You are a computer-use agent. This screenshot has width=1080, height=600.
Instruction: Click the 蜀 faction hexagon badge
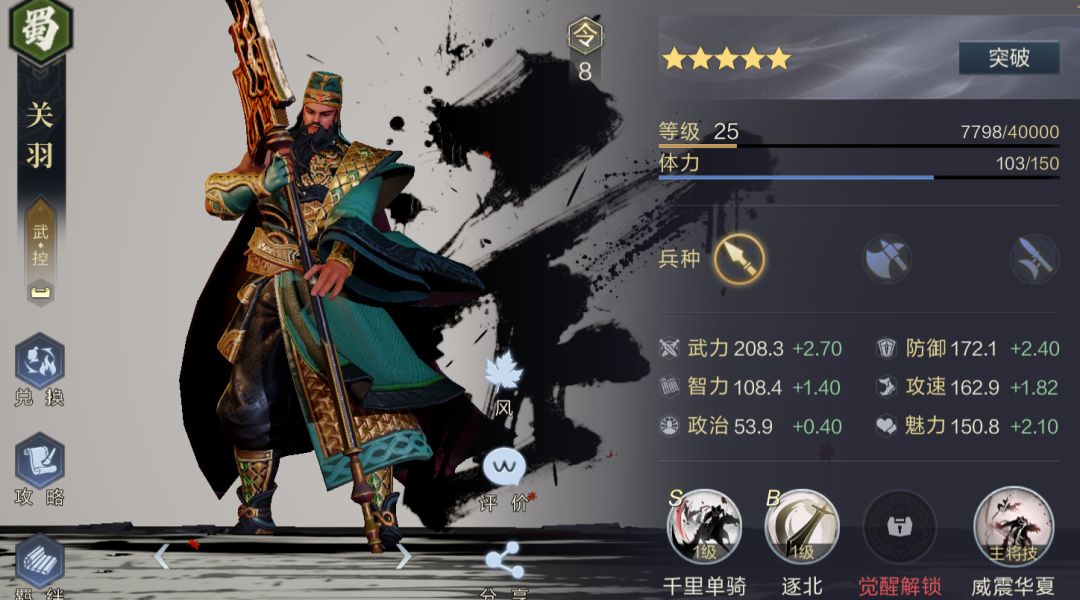41,29
